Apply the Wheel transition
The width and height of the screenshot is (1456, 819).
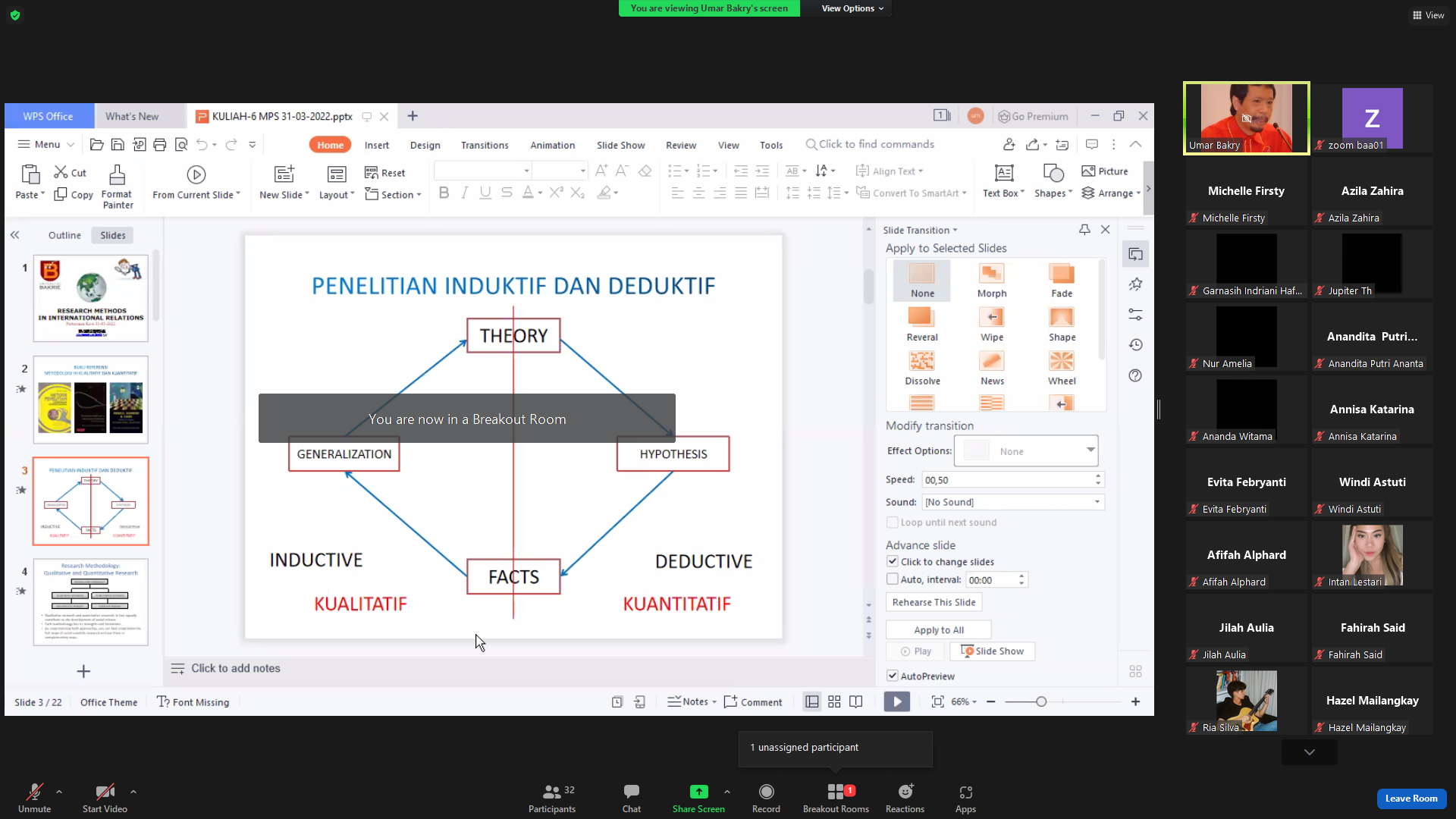pyautogui.click(x=1062, y=369)
